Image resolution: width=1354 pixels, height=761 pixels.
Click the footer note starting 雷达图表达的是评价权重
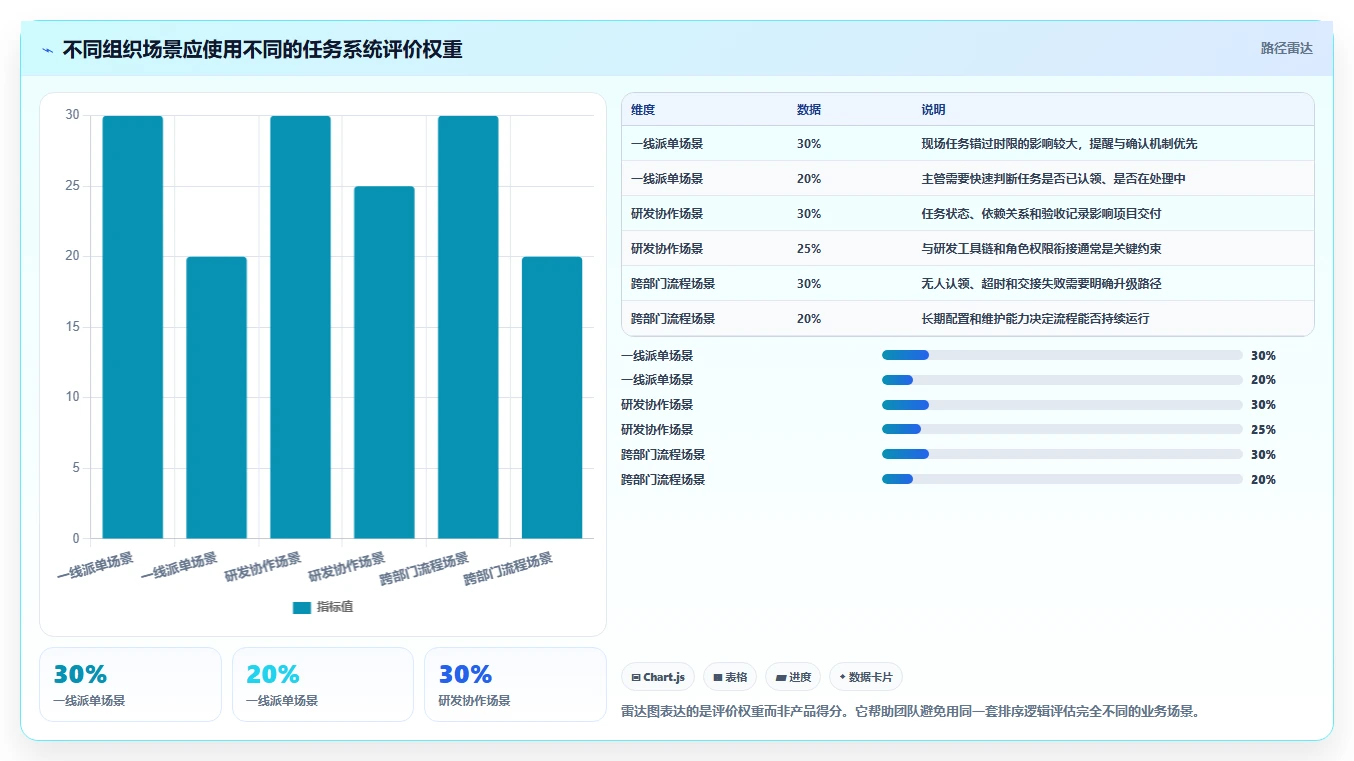pyautogui.click(x=910, y=712)
